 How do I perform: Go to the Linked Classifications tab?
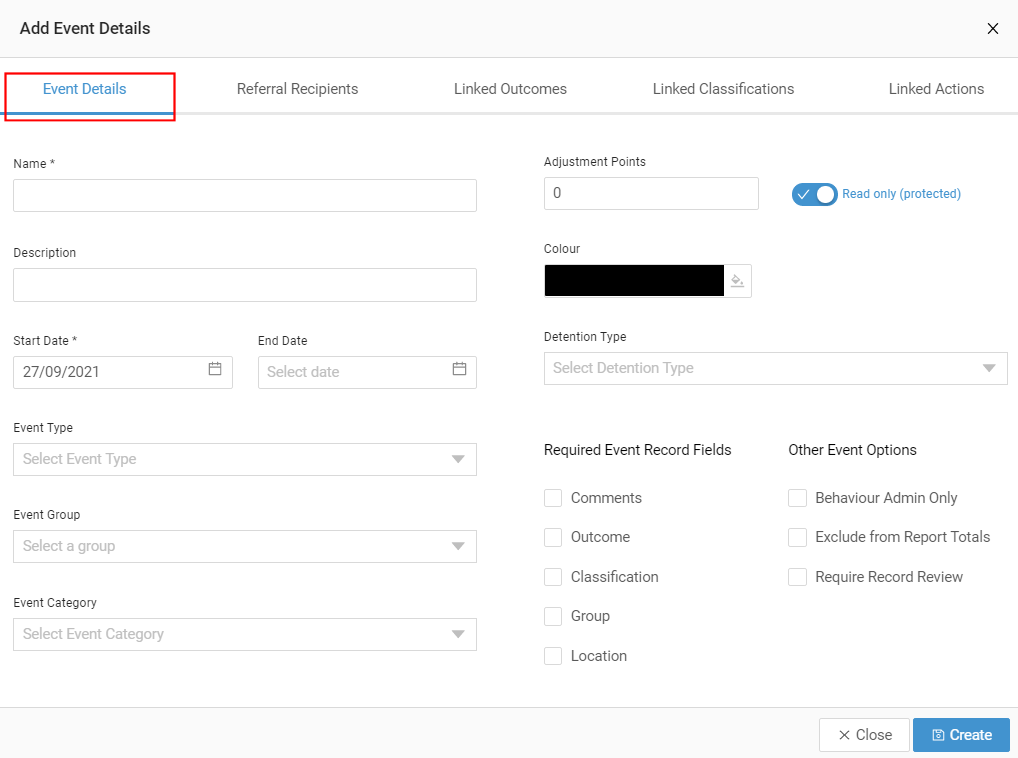click(723, 89)
